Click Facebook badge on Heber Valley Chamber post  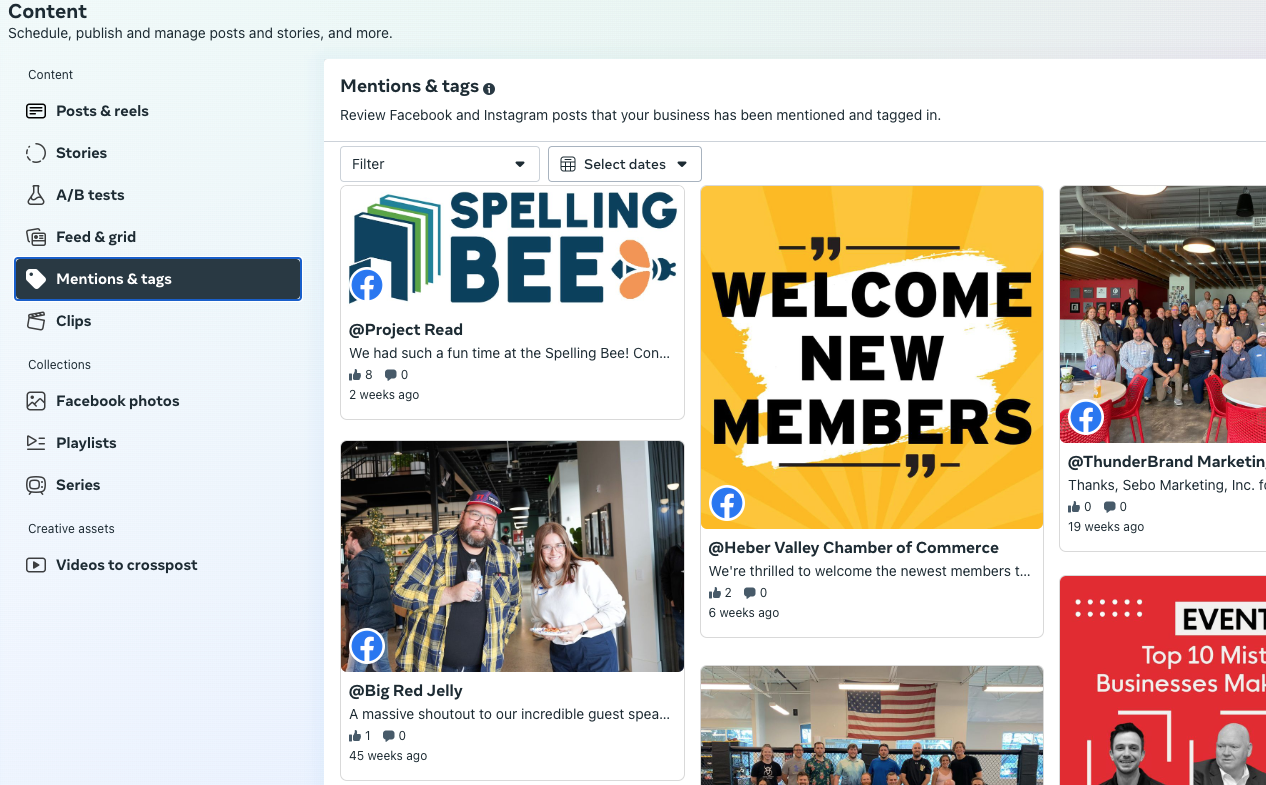click(x=727, y=503)
